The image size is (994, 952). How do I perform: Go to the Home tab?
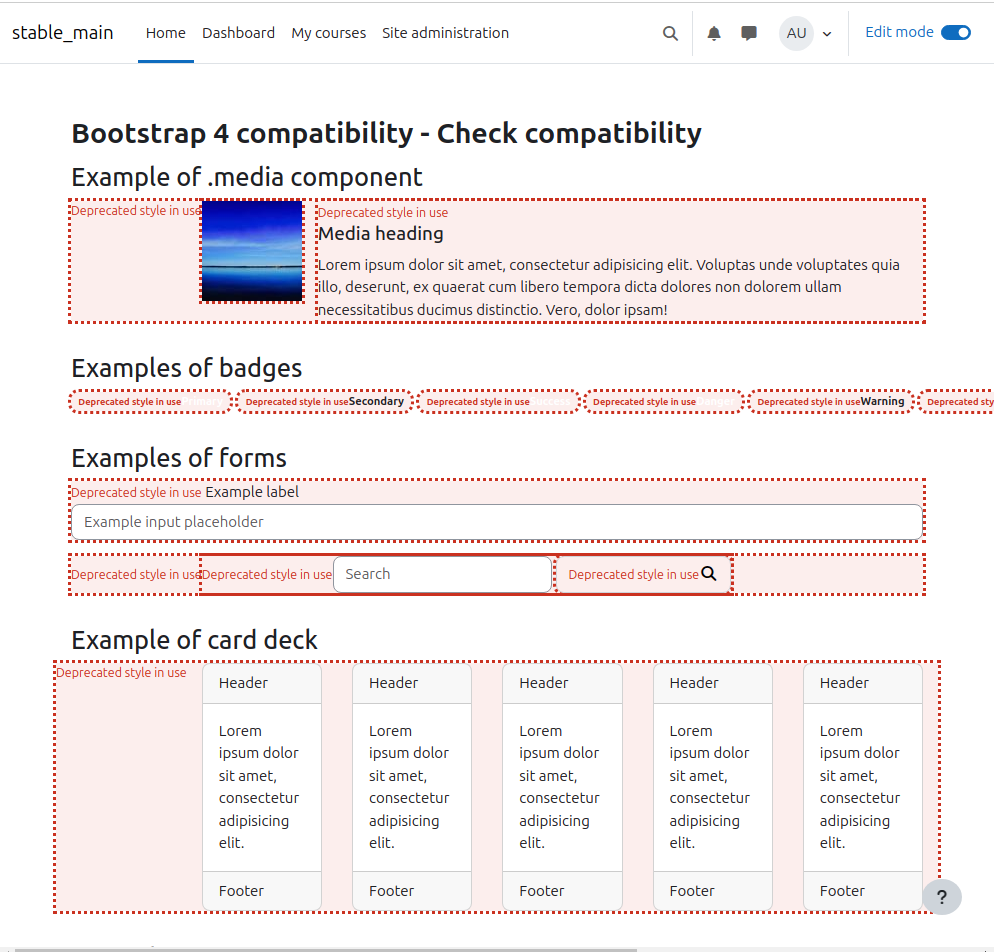coord(165,33)
